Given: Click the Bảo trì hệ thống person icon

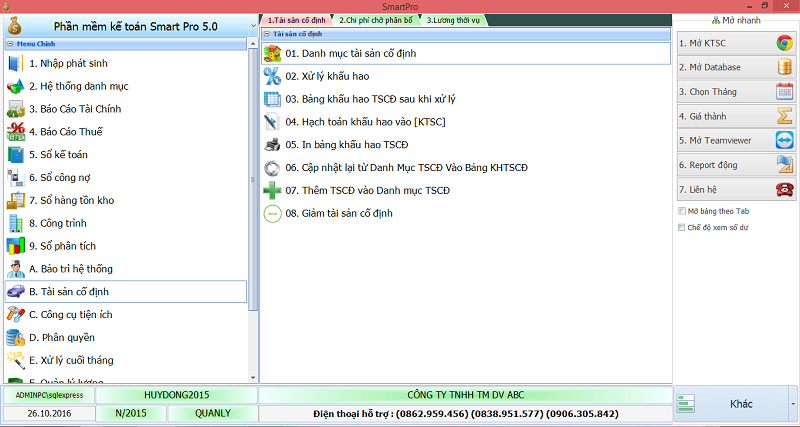Looking at the screenshot, I should click(x=15, y=269).
